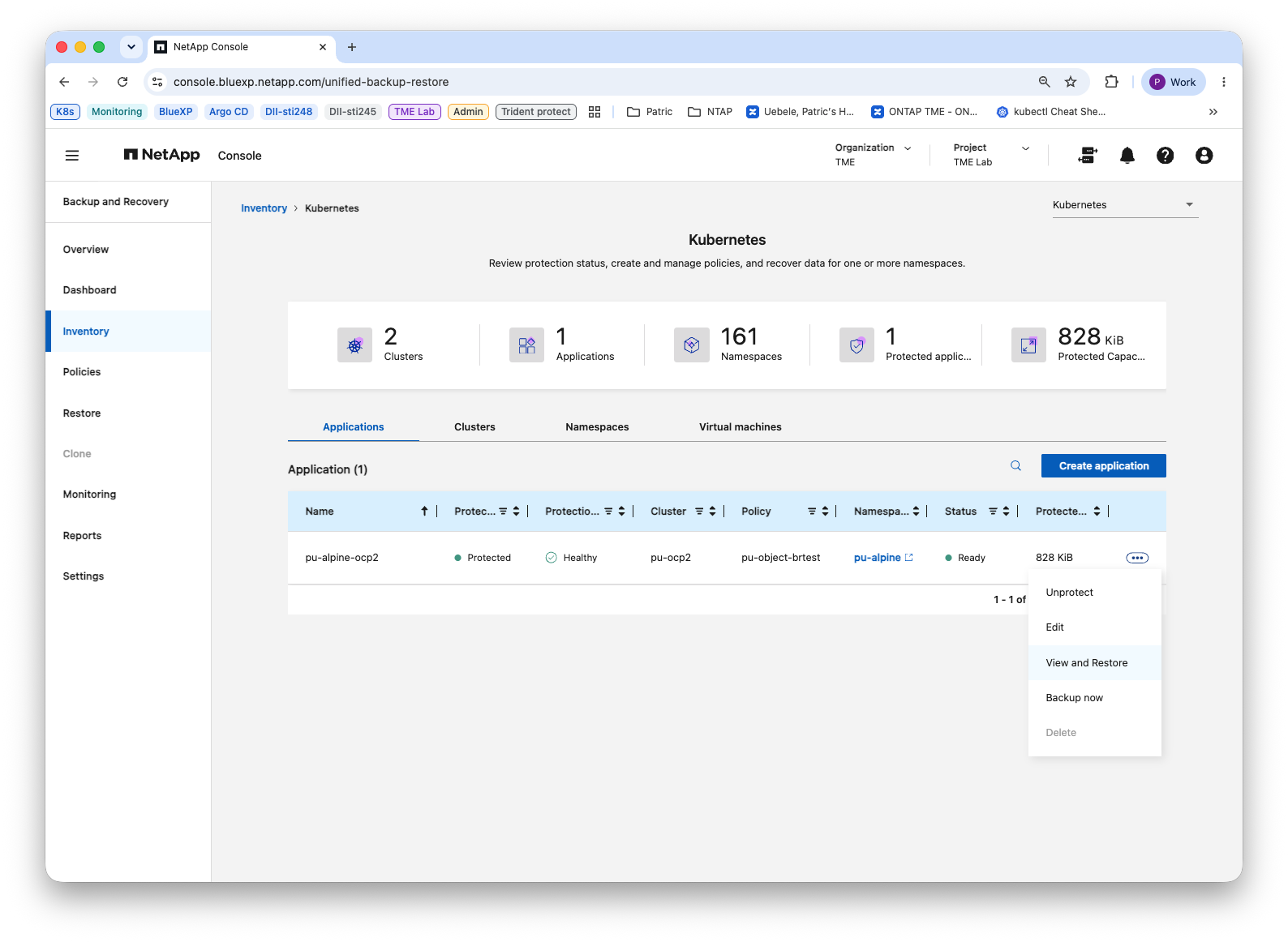Open the bookmark apps grid icon
This screenshot has width=1288, height=942.
[x=595, y=112]
